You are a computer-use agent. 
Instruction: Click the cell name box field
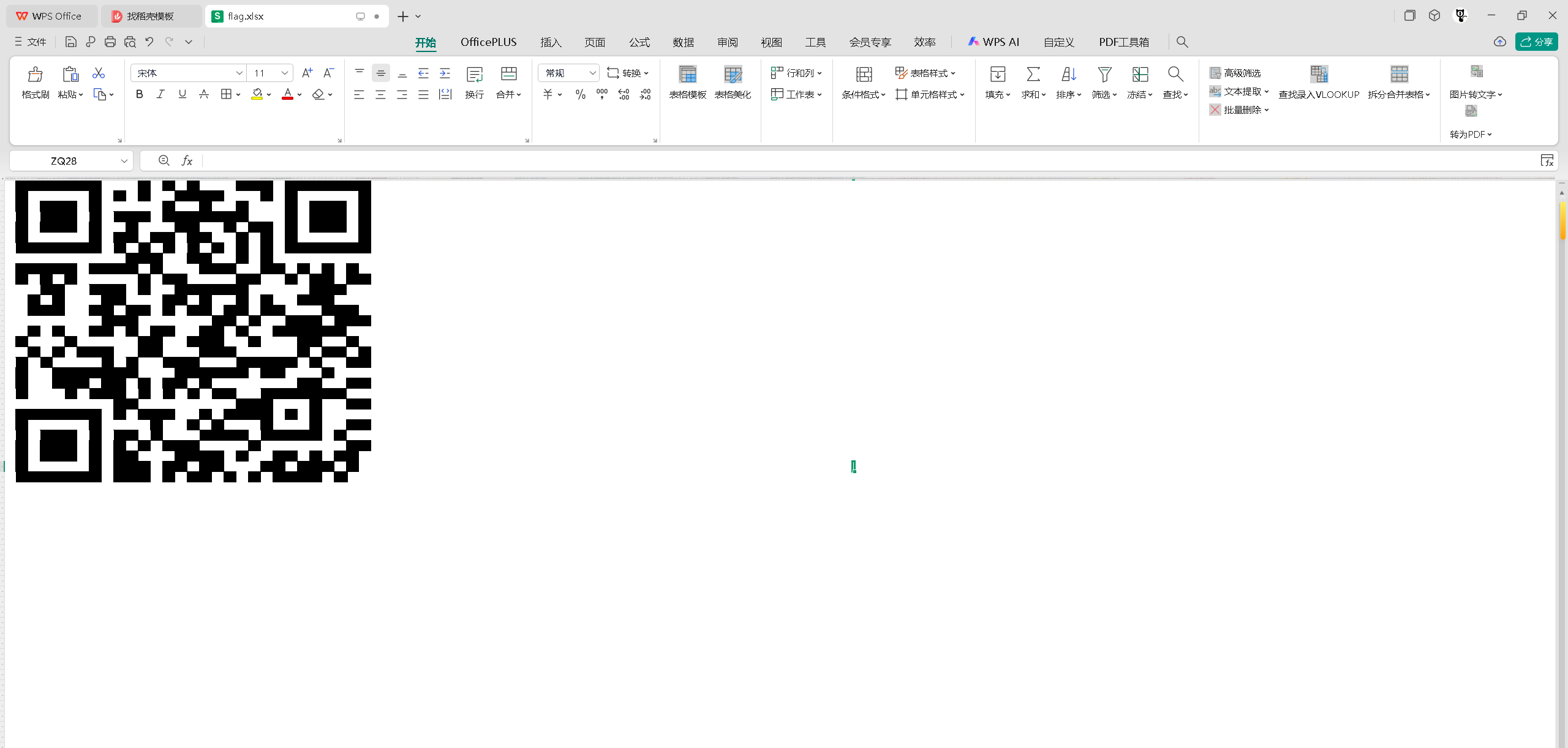[64, 161]
